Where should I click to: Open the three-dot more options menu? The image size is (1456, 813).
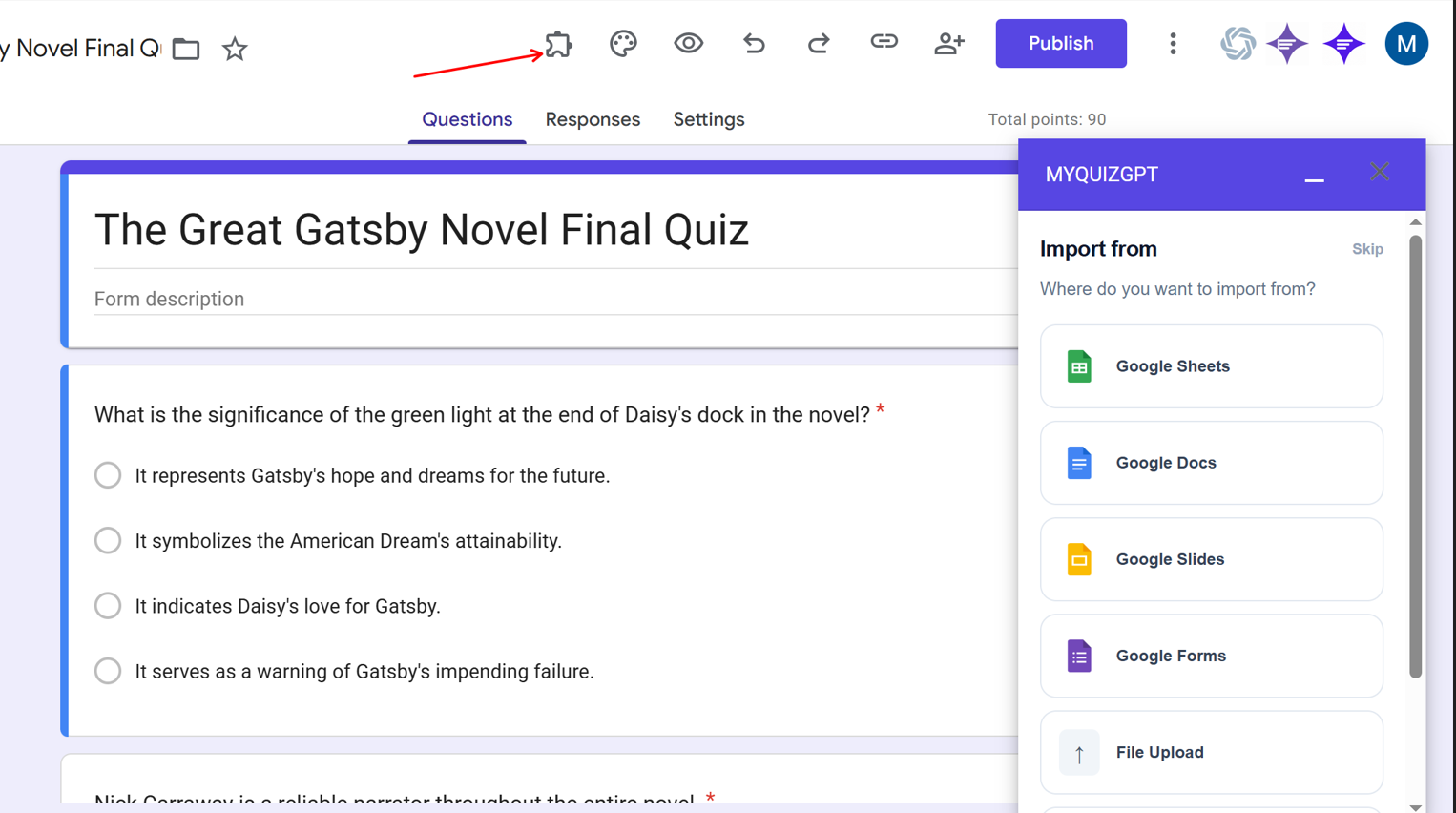pyautogui.click(x=1173, y=44)
